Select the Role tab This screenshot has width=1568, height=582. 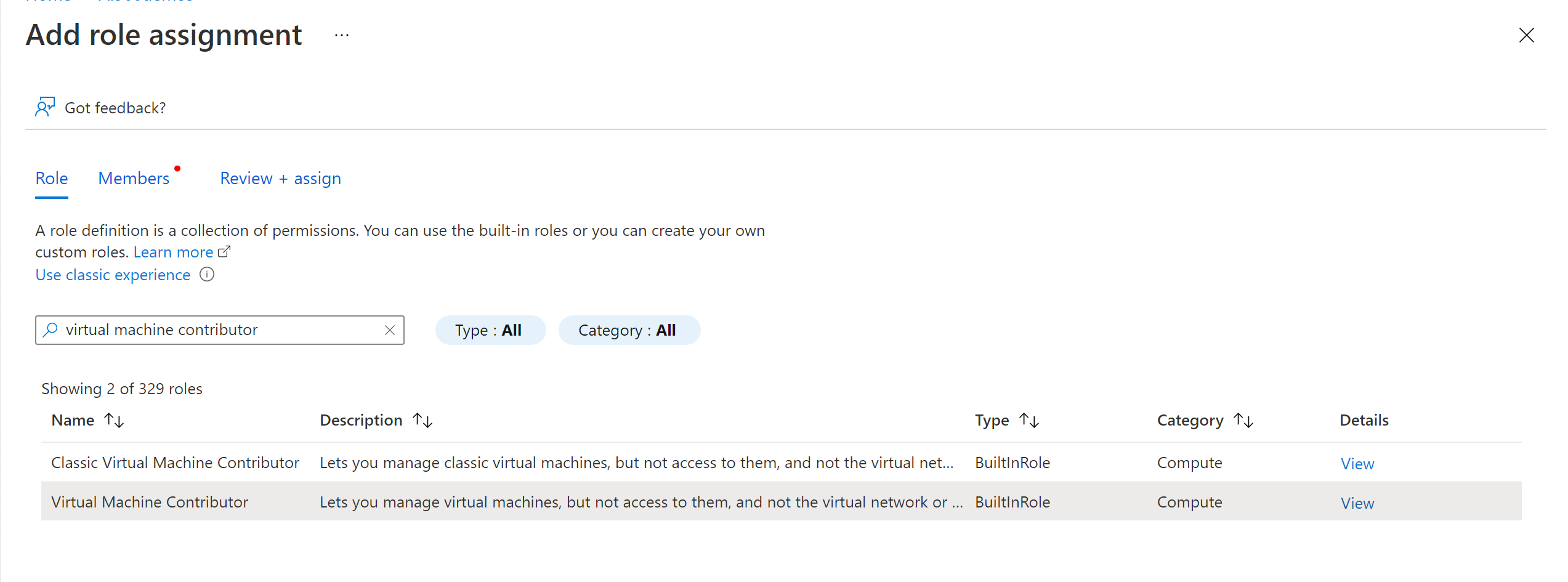(x=52, y=179)
